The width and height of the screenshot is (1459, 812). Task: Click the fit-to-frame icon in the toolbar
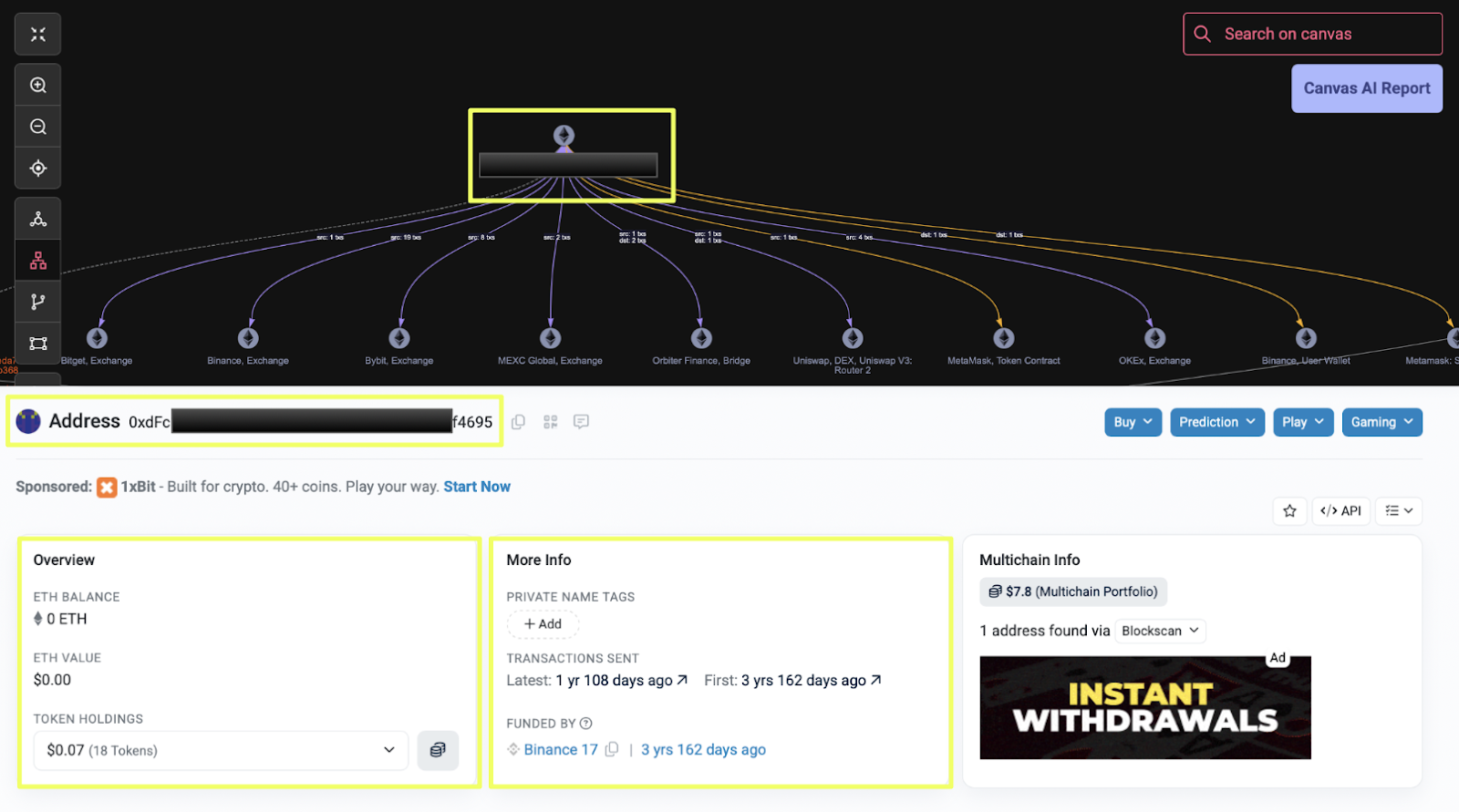pyautogui.click(x=38, y=344)
